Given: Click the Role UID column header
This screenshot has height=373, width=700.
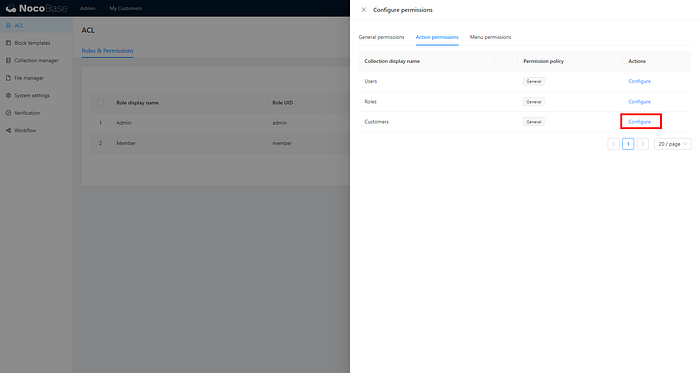Looking at the screenshot, I should (283, 103).
